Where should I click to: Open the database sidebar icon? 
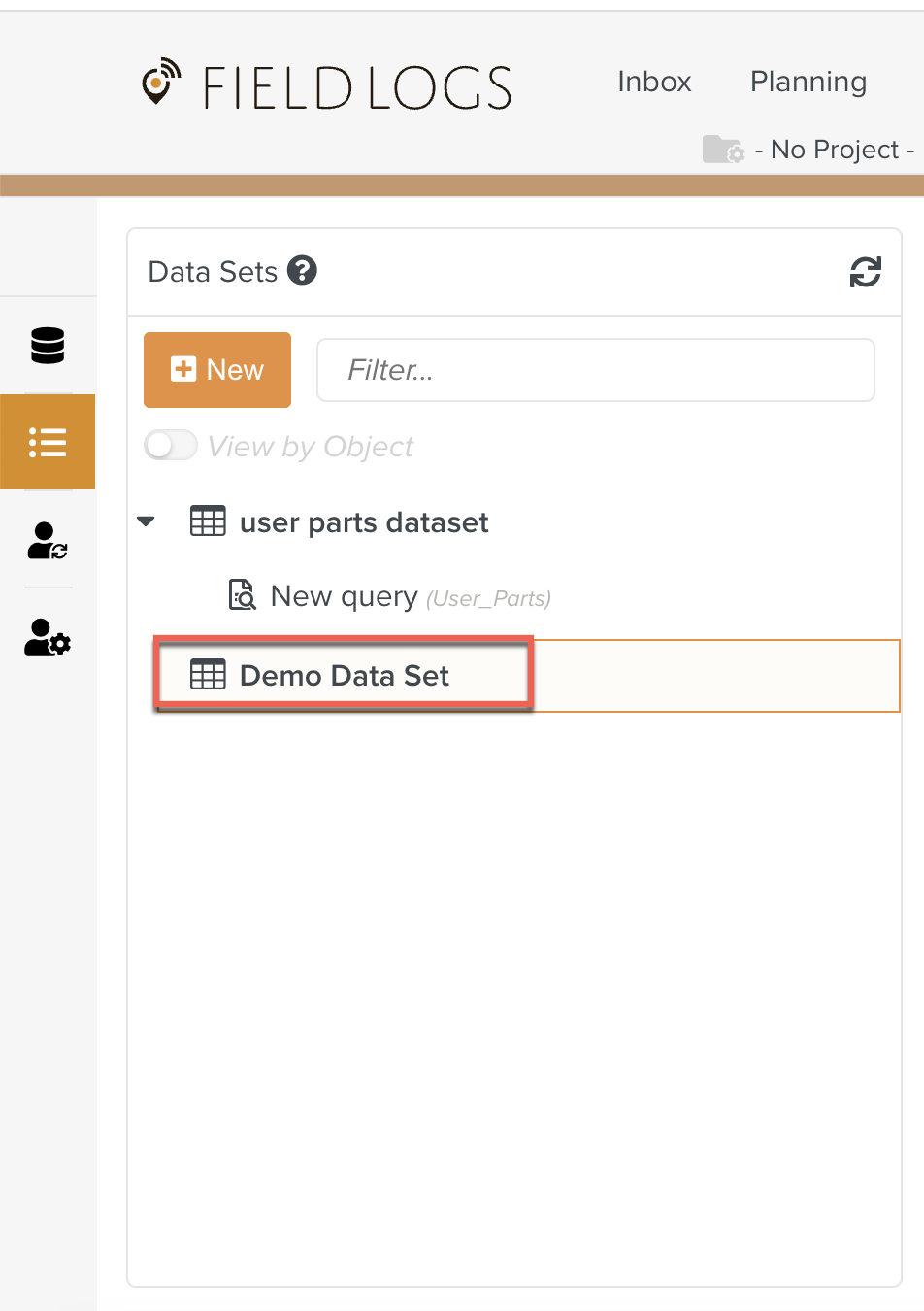click(48, 345)
